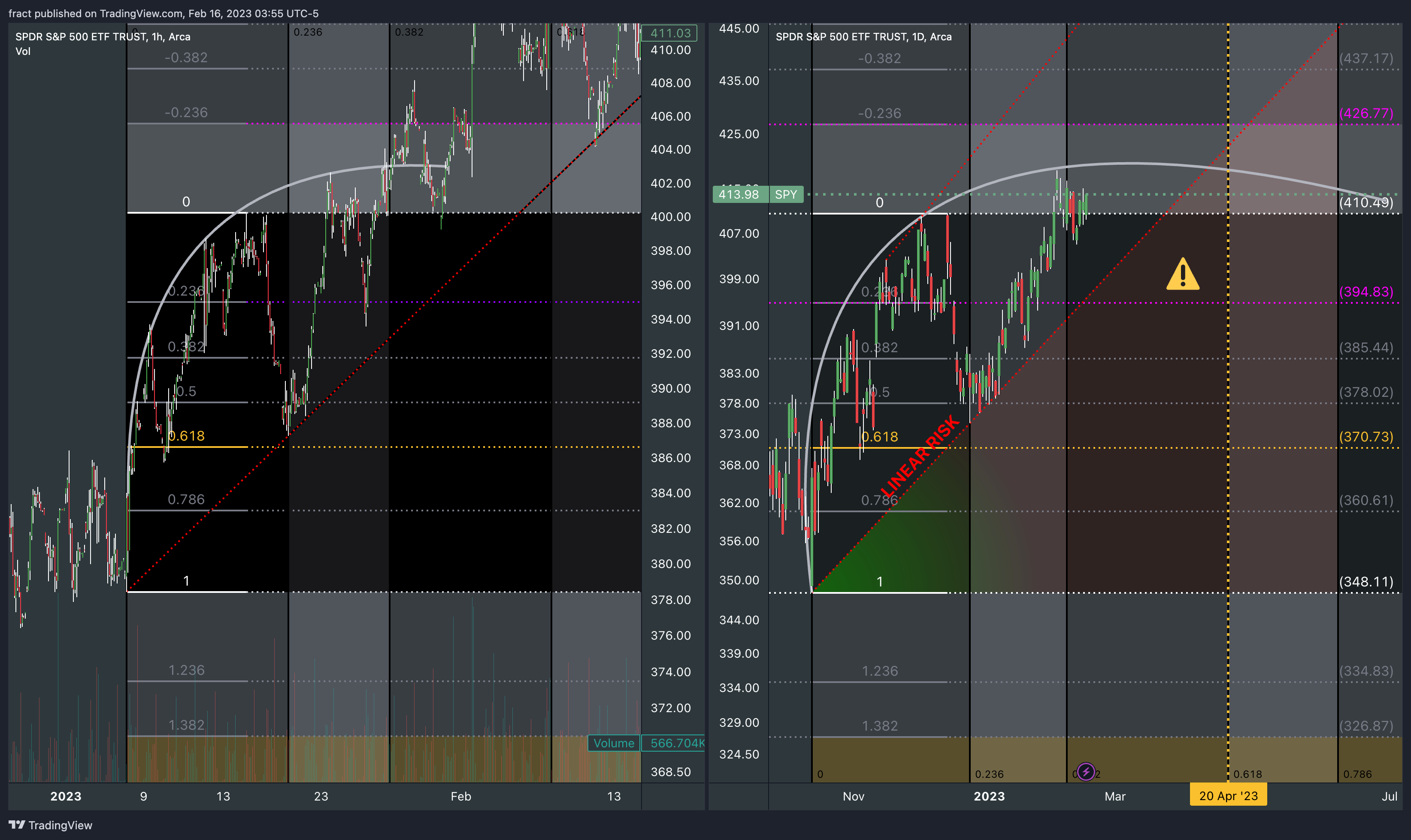Screen dimensions: 1411x840
Task: Click the TradingView logo at the bottom
Action: tap(50, 825)
